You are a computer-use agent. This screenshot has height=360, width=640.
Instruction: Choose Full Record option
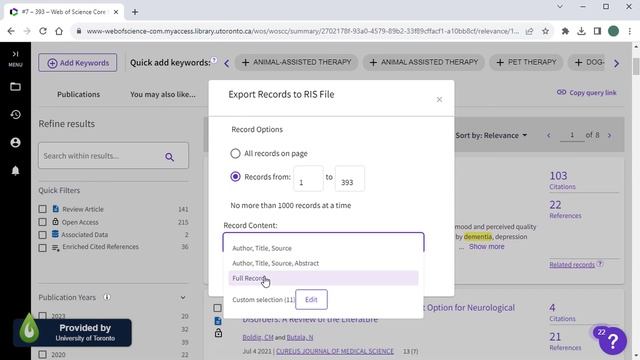(323, 278)
